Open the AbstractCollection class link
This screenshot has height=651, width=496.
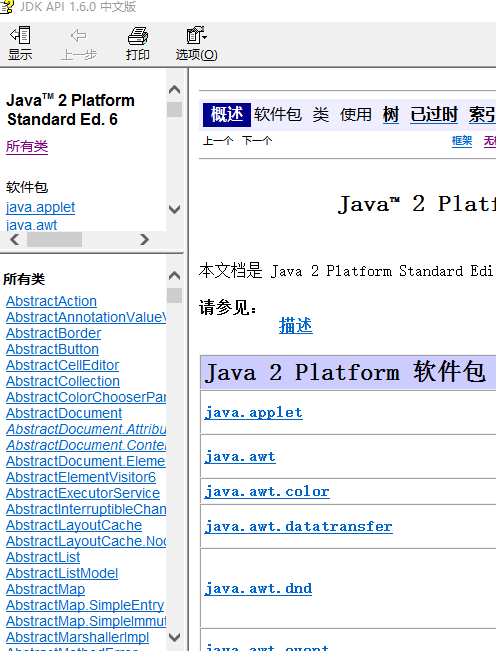point(63,381)
